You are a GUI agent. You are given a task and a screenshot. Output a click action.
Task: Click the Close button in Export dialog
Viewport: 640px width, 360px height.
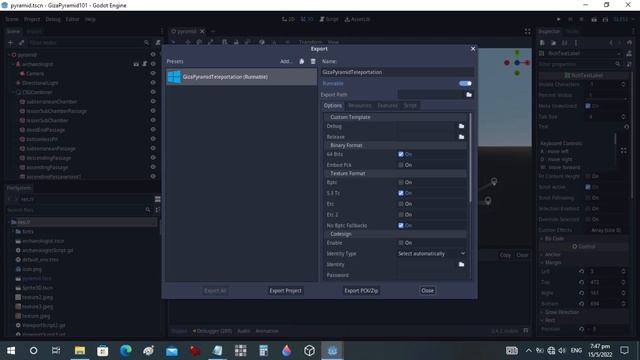[427, 291]
